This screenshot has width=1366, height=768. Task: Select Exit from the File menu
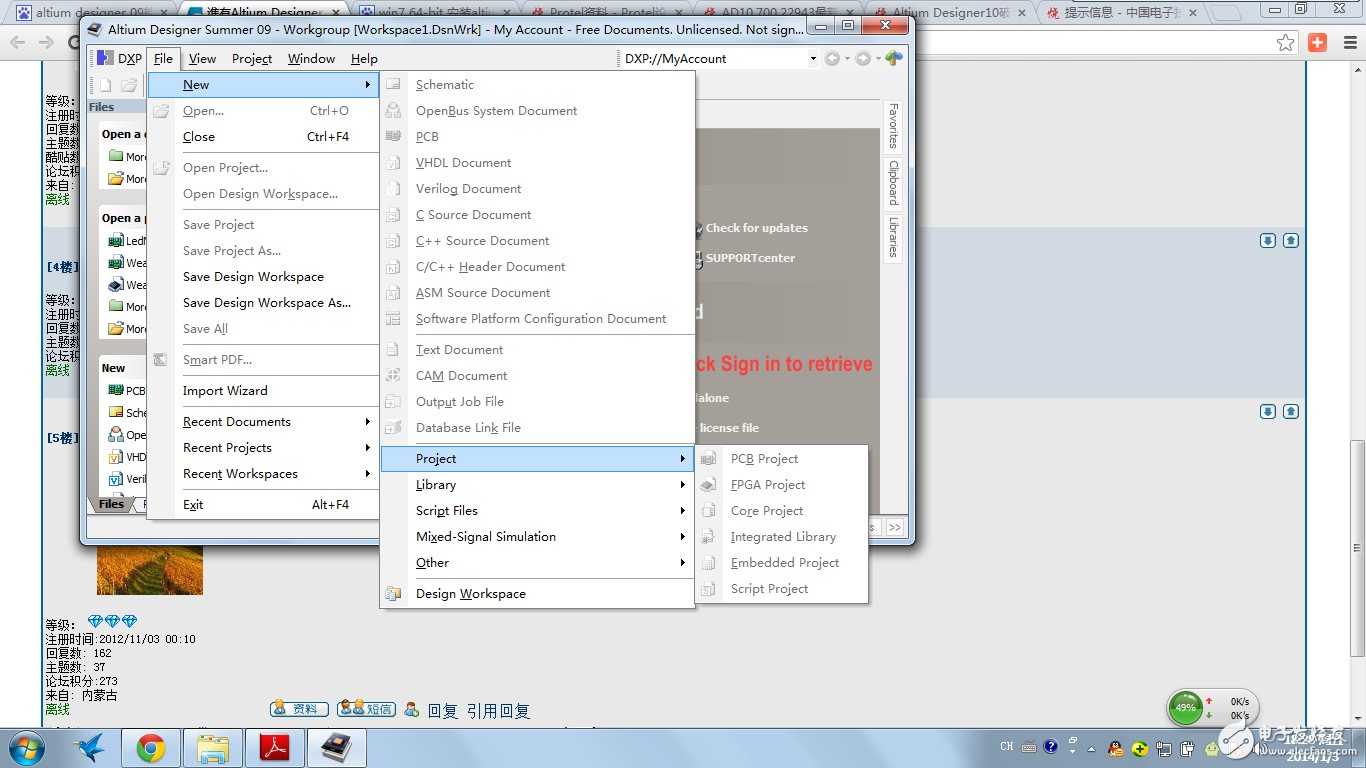[x=263, y=505]
